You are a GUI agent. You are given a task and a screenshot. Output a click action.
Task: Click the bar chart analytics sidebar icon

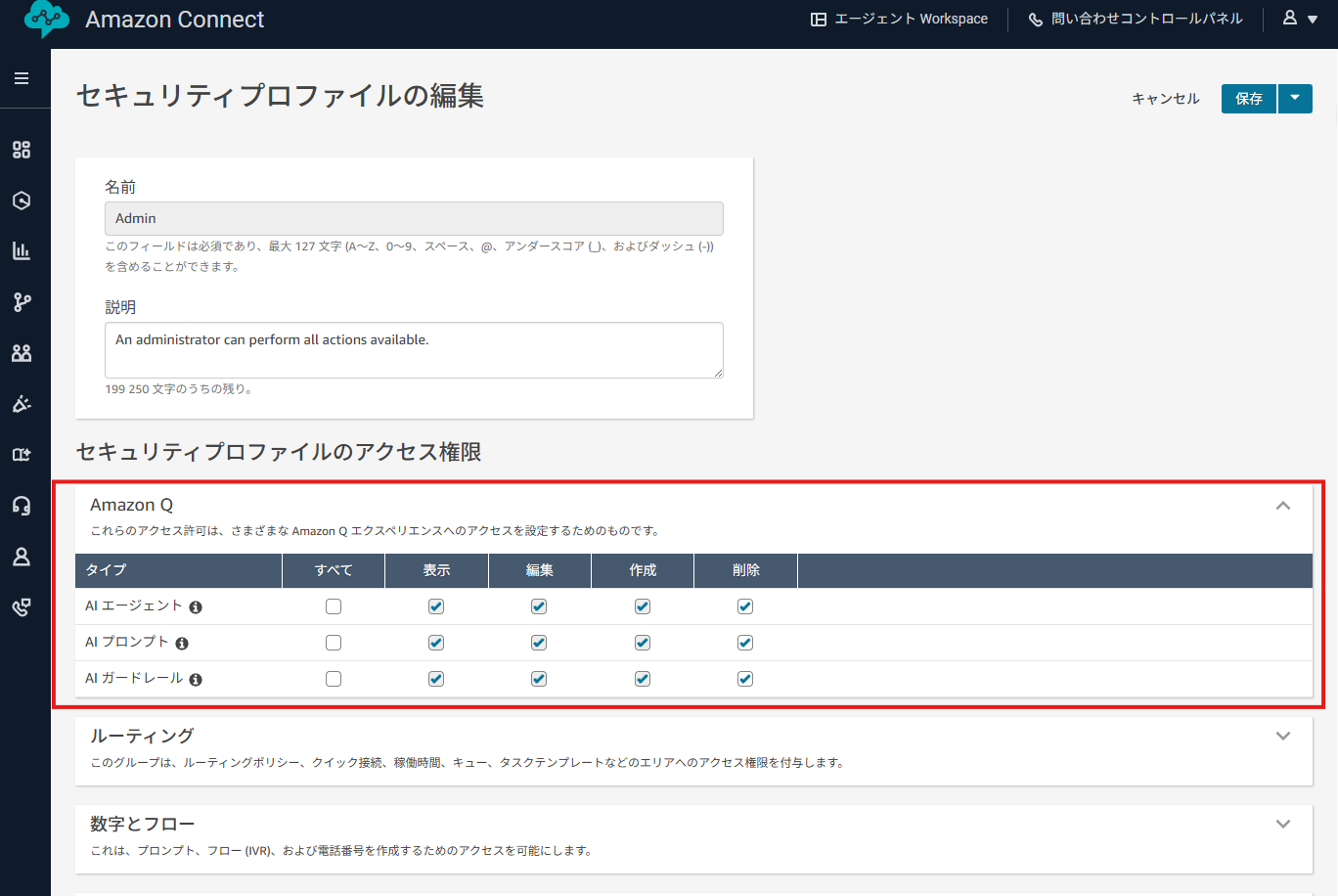(x=22, y=251)
